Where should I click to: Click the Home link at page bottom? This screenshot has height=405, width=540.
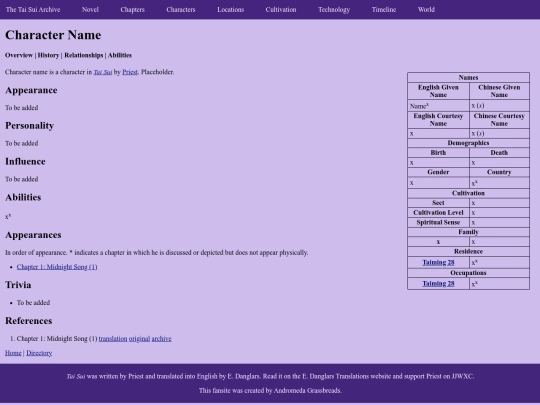(13, 353)
